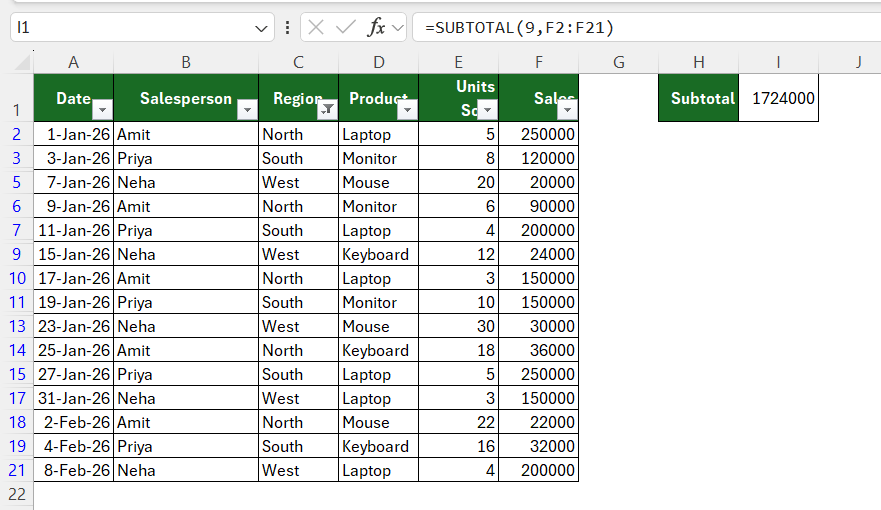Select row 2 header
Viewport: 881px width, 510px height.
17,134
